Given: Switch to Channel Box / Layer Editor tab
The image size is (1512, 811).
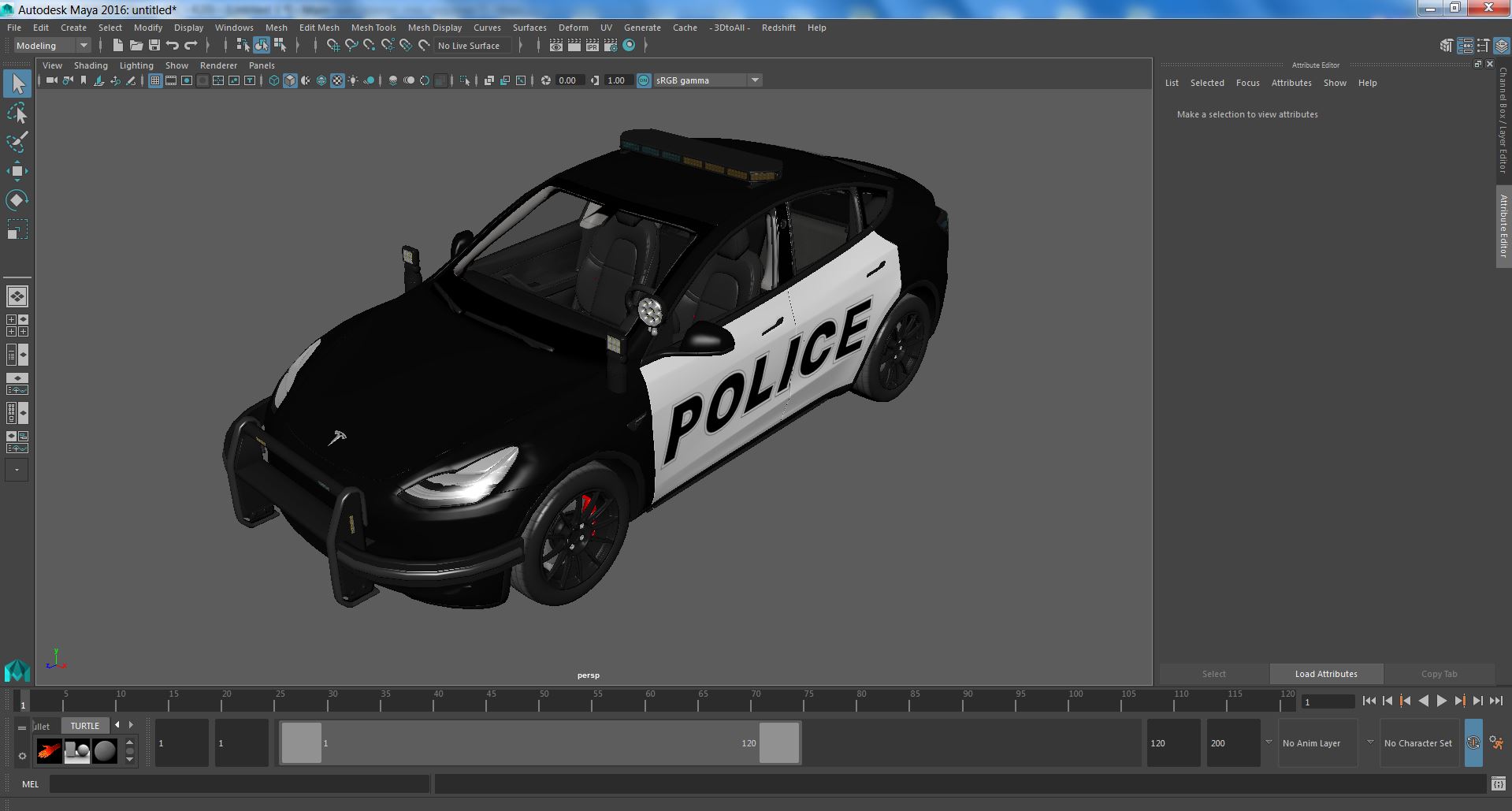Looking at the screenshot, I should (x=1503, y=121).
